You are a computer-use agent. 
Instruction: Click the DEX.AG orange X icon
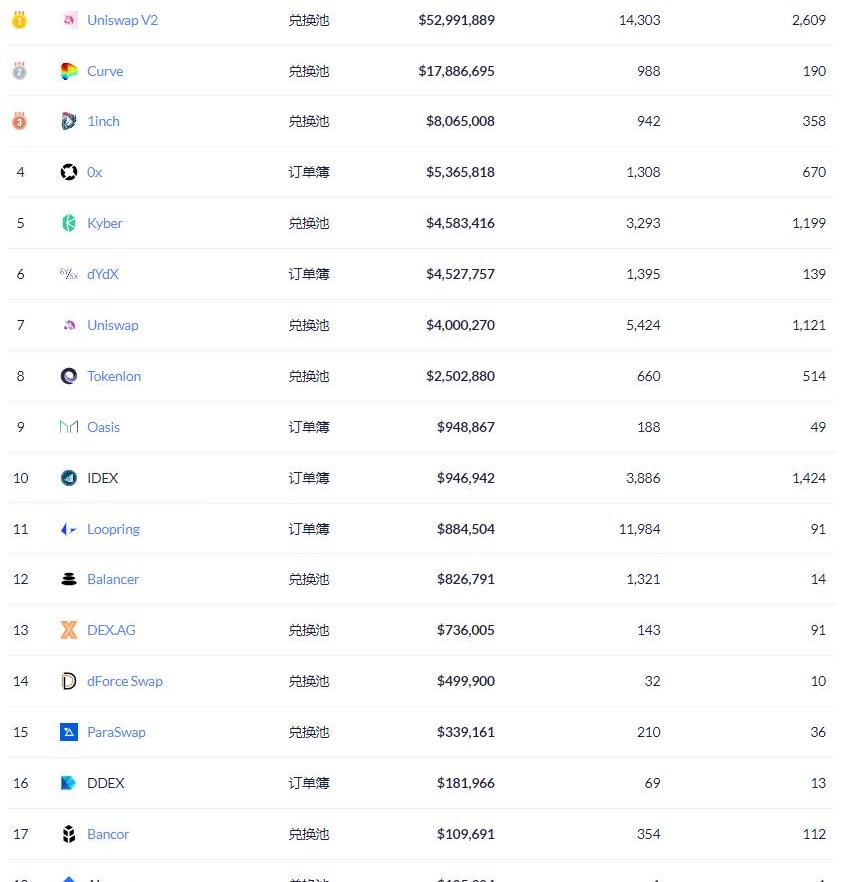(x=69, y=630)
